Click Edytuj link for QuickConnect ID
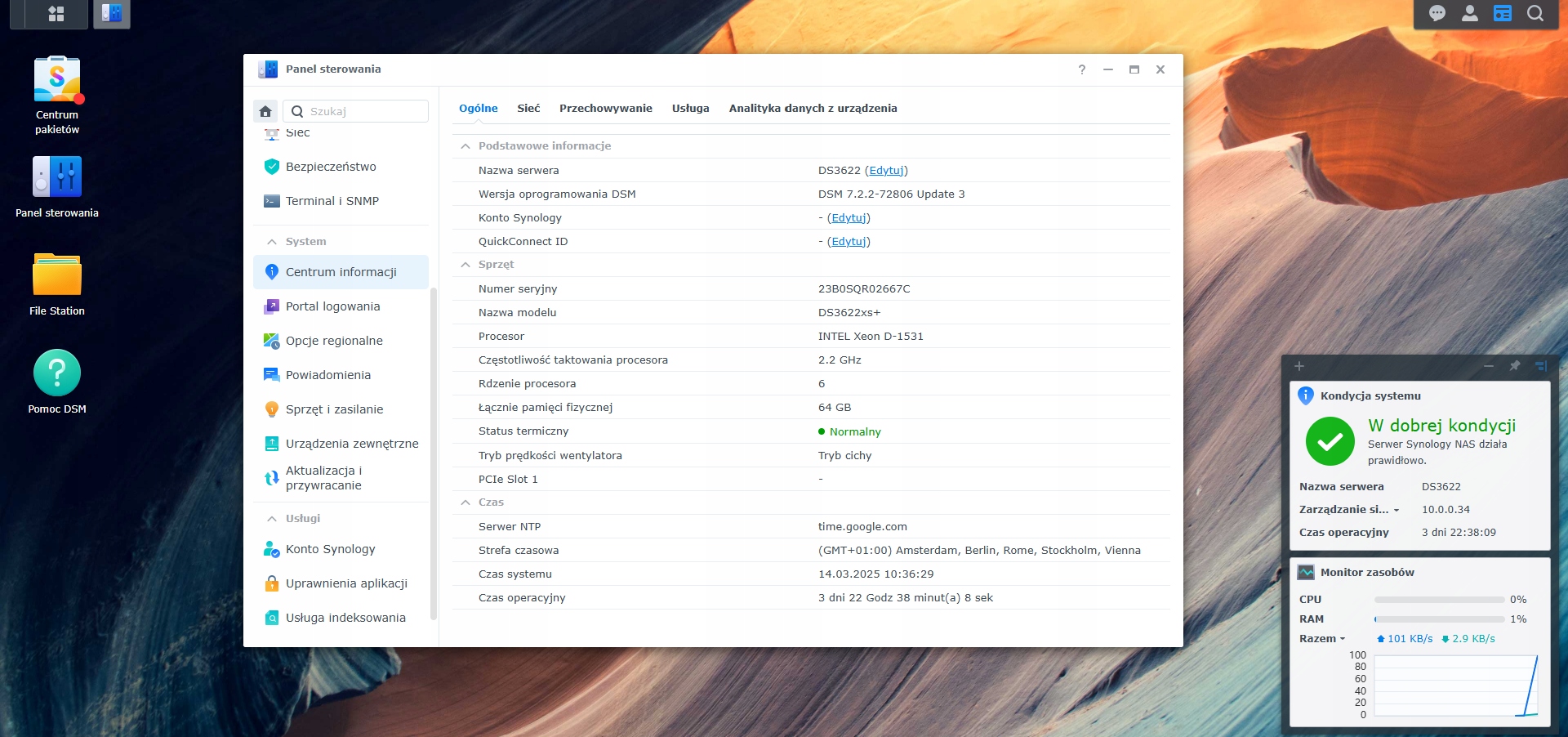 click(x=849, y=242)
